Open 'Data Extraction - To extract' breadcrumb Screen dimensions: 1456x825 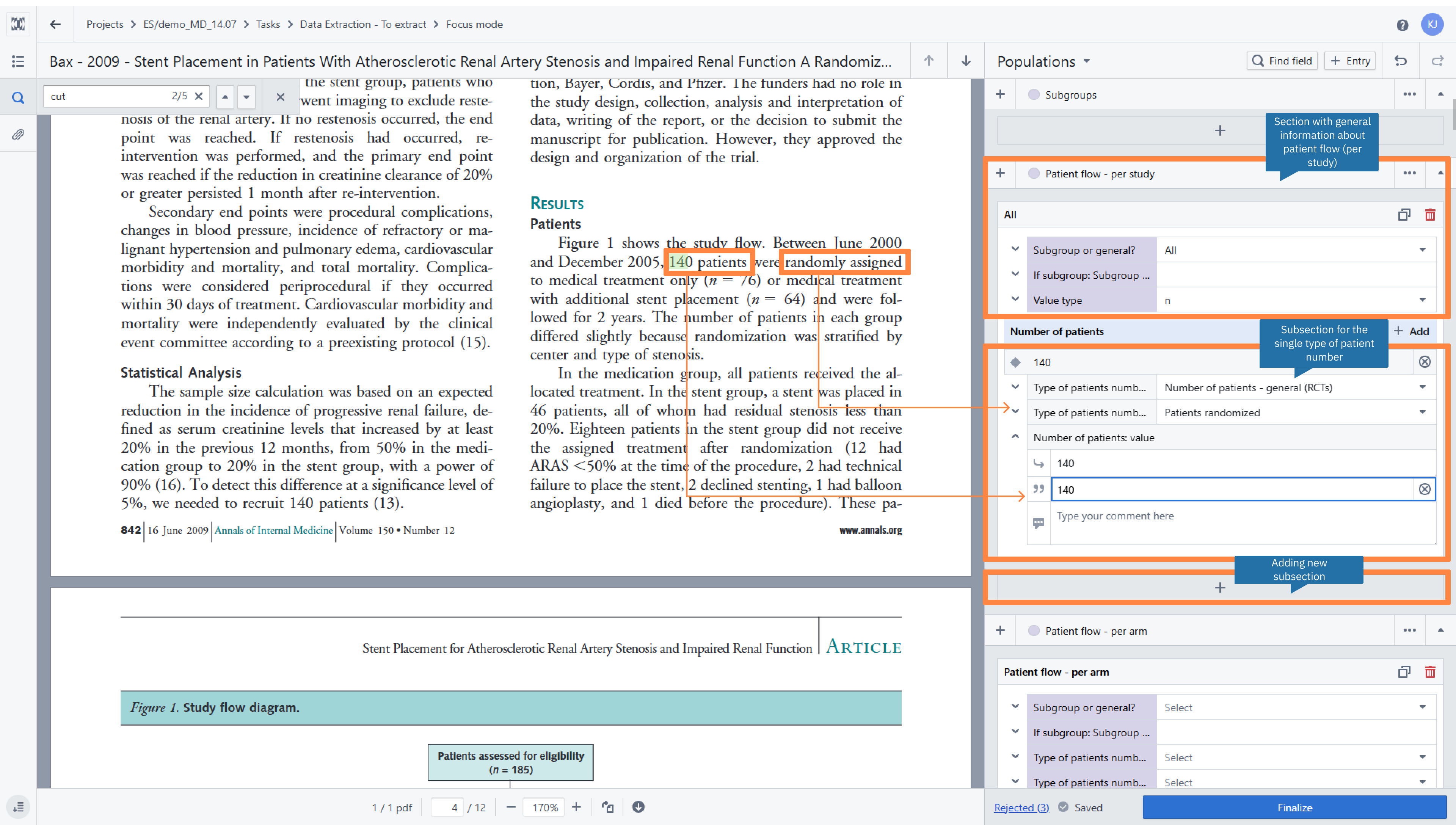click(362, 24)
